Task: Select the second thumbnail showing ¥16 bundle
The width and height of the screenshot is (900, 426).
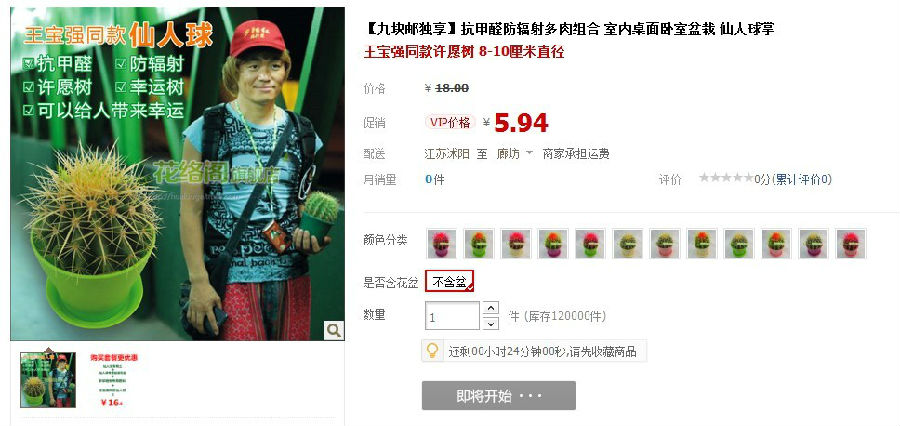Action: click(114, 379)
